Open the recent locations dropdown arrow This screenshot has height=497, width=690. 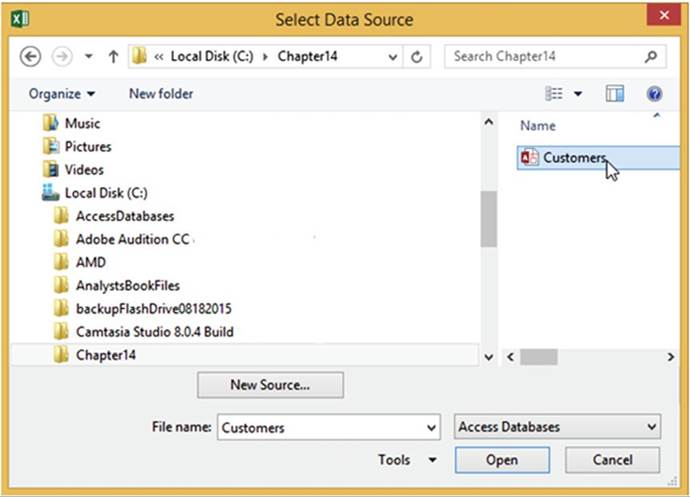(x=88, y=57)
